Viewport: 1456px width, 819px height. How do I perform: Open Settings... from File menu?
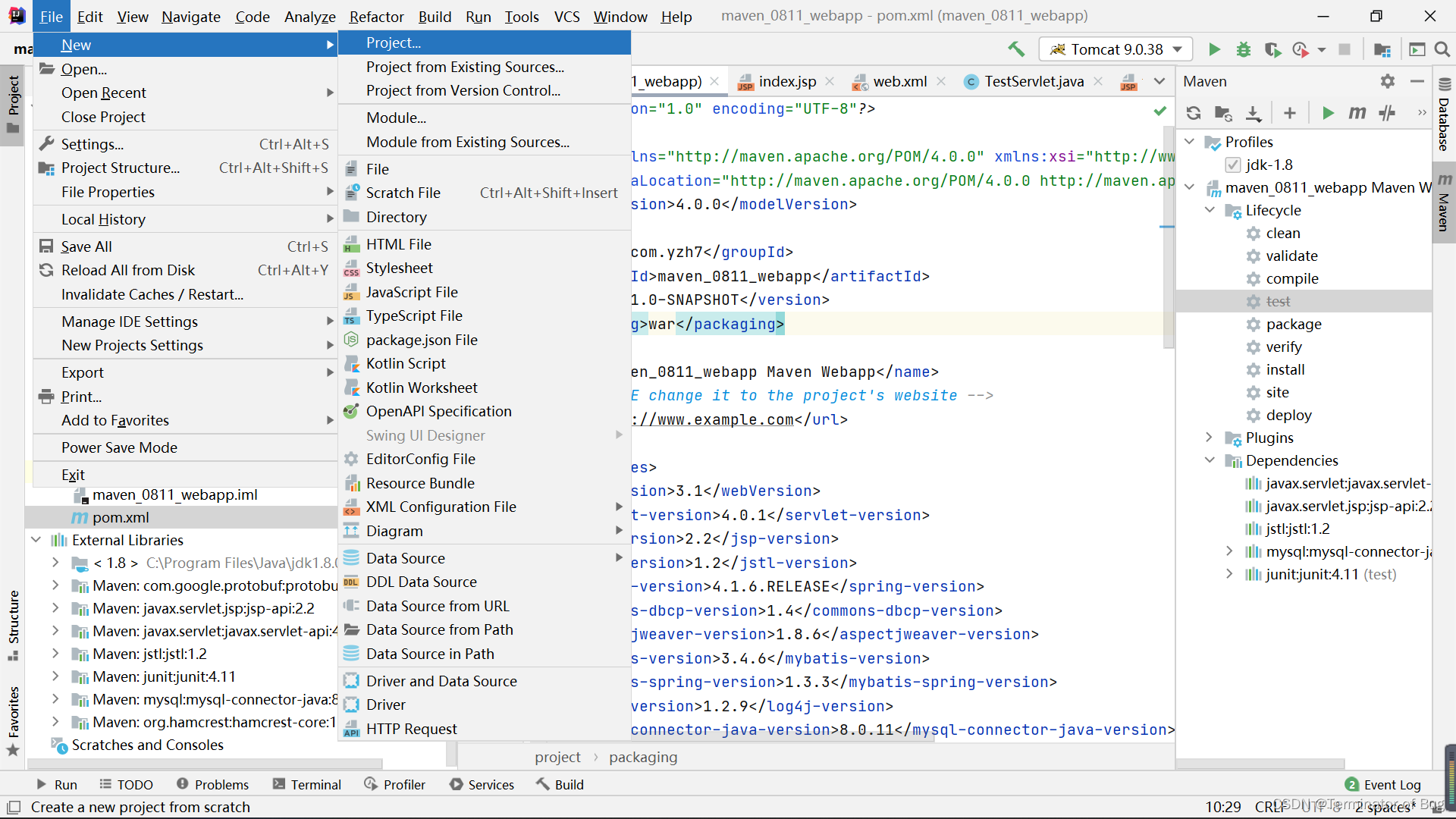tap(185, 144)
